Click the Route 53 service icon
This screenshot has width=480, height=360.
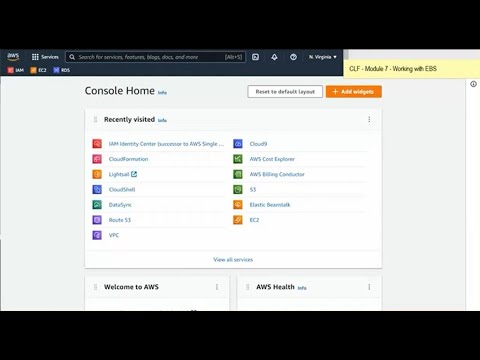coord(97,220)
